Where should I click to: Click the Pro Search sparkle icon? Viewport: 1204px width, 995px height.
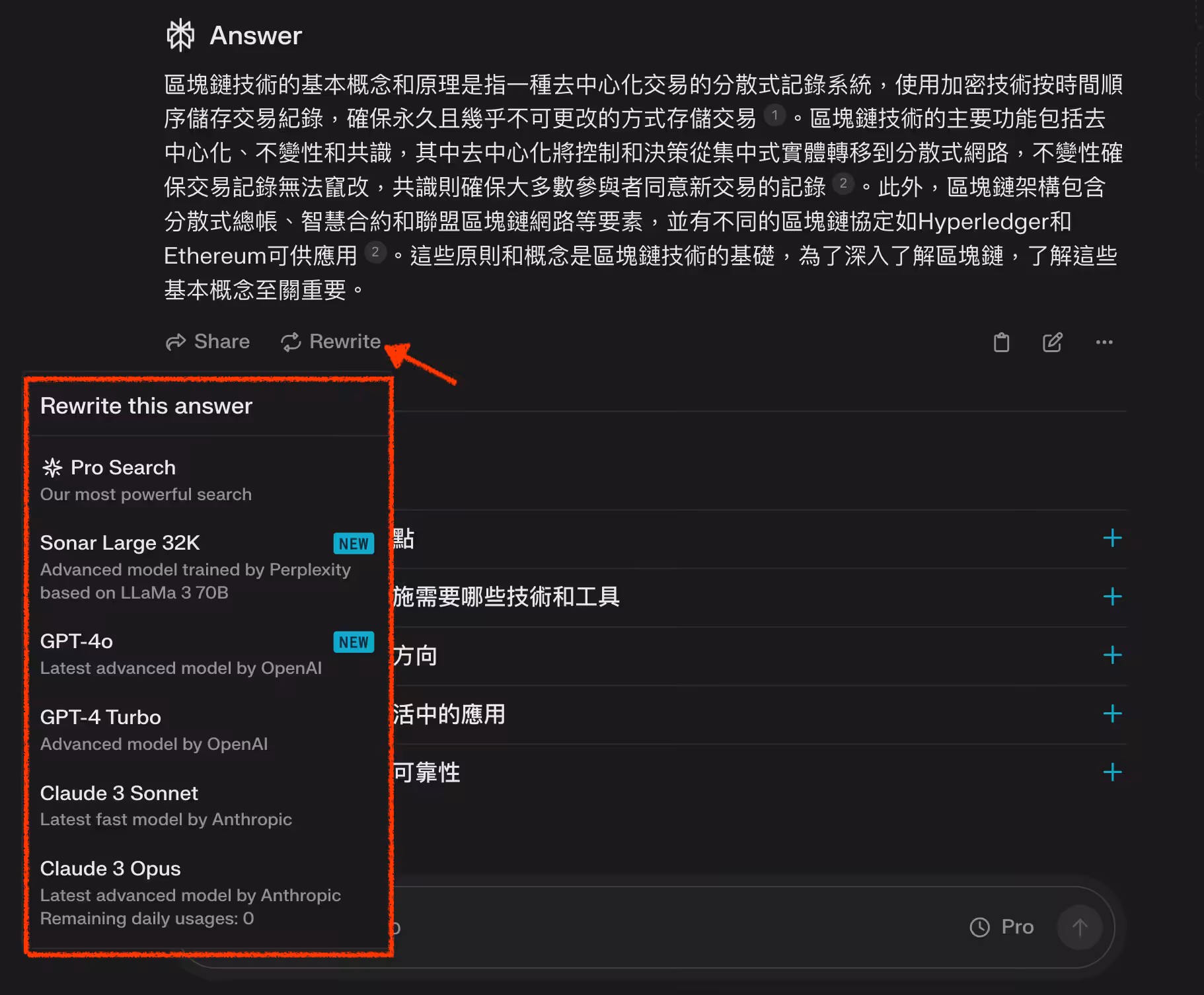[52, 468]
